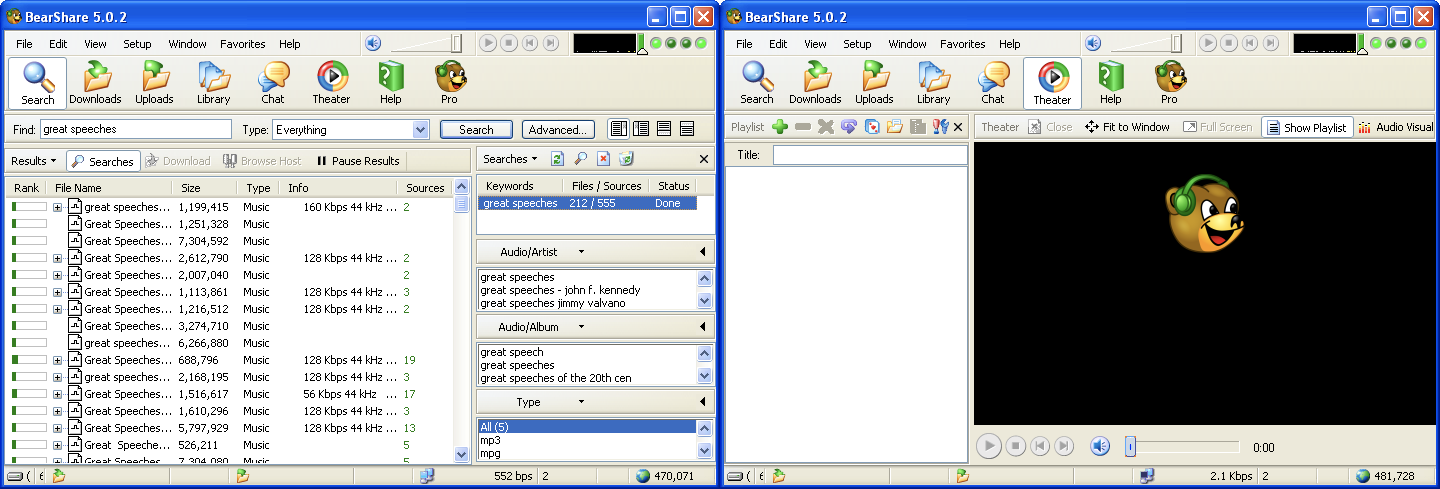Screen dimensions: 1440x489
Task: Open Theater in the left BearShare window
Action: (x=331, y=83)
